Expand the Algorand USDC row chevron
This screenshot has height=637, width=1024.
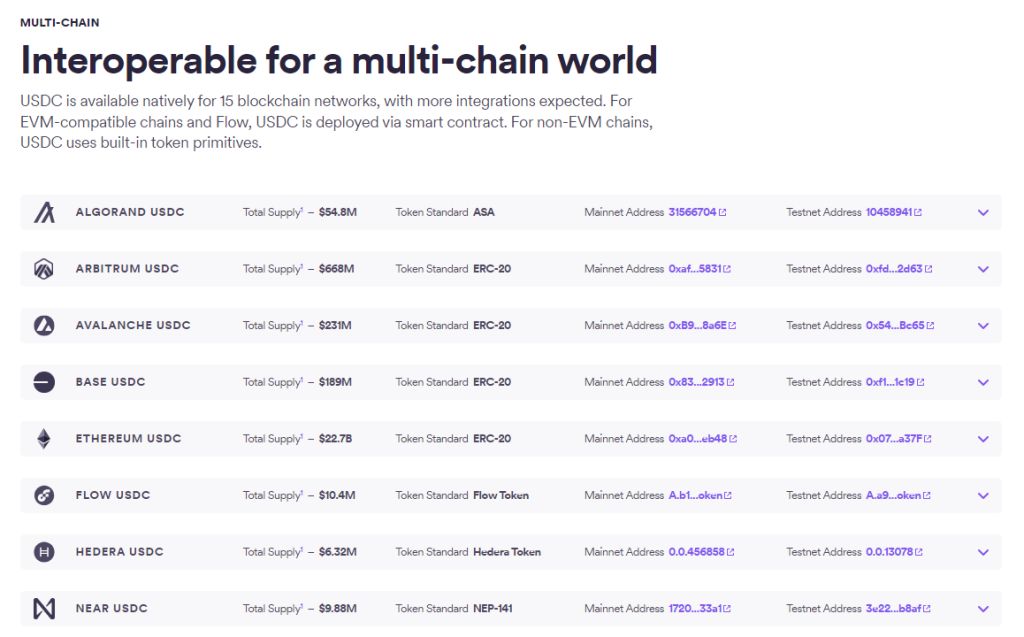click(983, 212)
